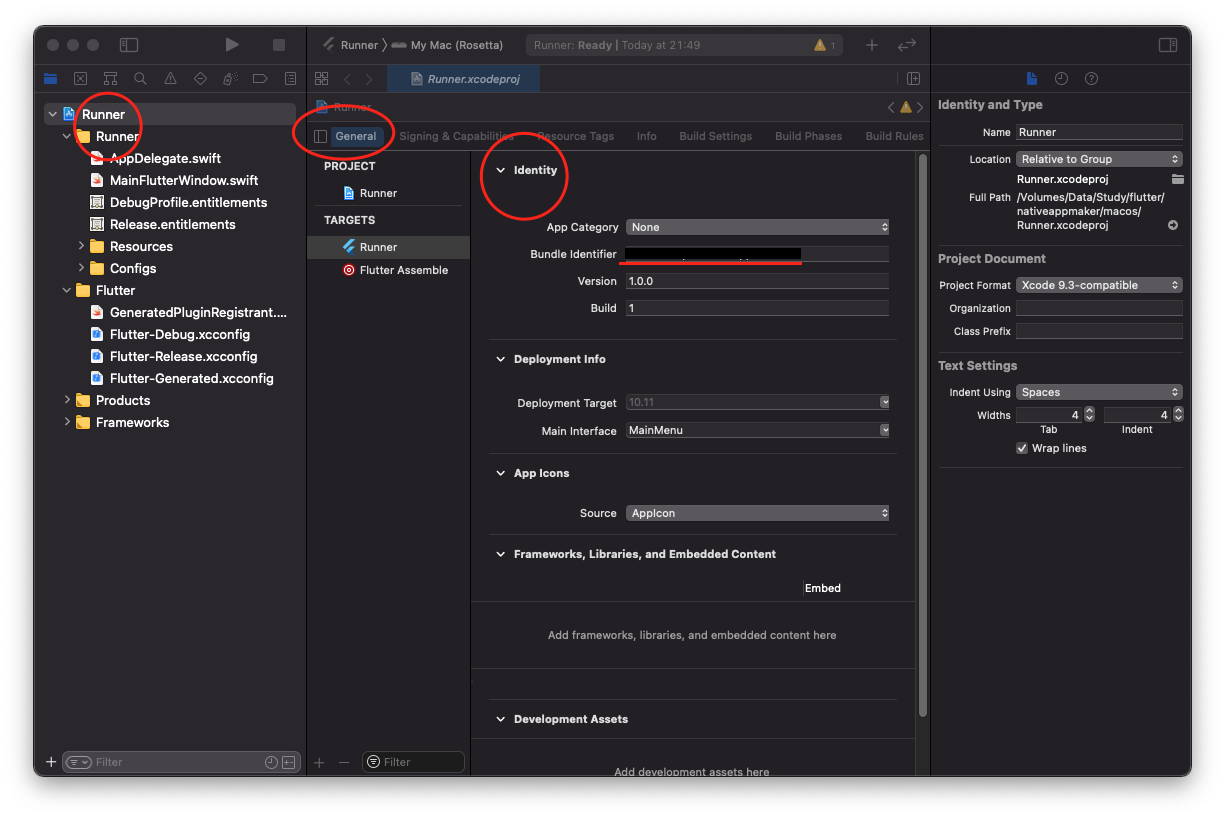Image resolution: width=1225 pixels, height=818 pixels.
Task: Open the Library with plus button
Action: coord(872,45)
